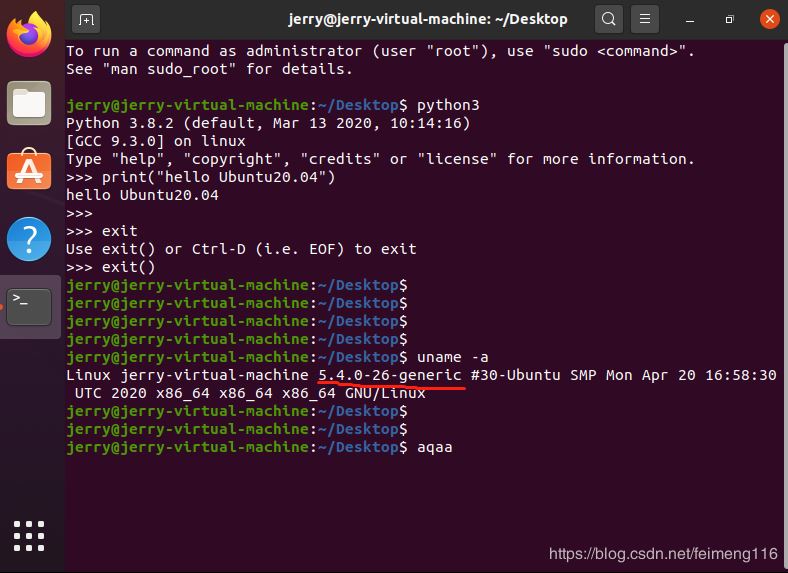Launch Ubuntu Software from the dock
Screen dimensions: 788x573
(x=29, y=170)
